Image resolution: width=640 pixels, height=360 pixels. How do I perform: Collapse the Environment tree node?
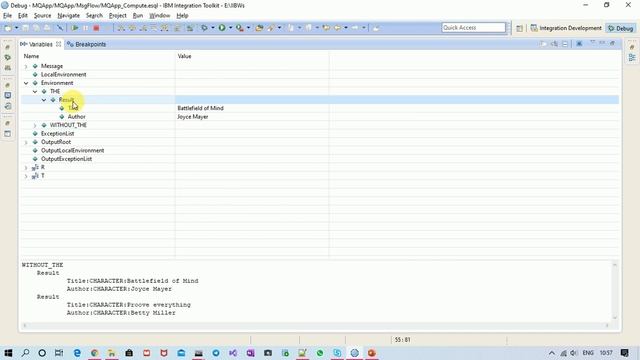pos(26,83)
